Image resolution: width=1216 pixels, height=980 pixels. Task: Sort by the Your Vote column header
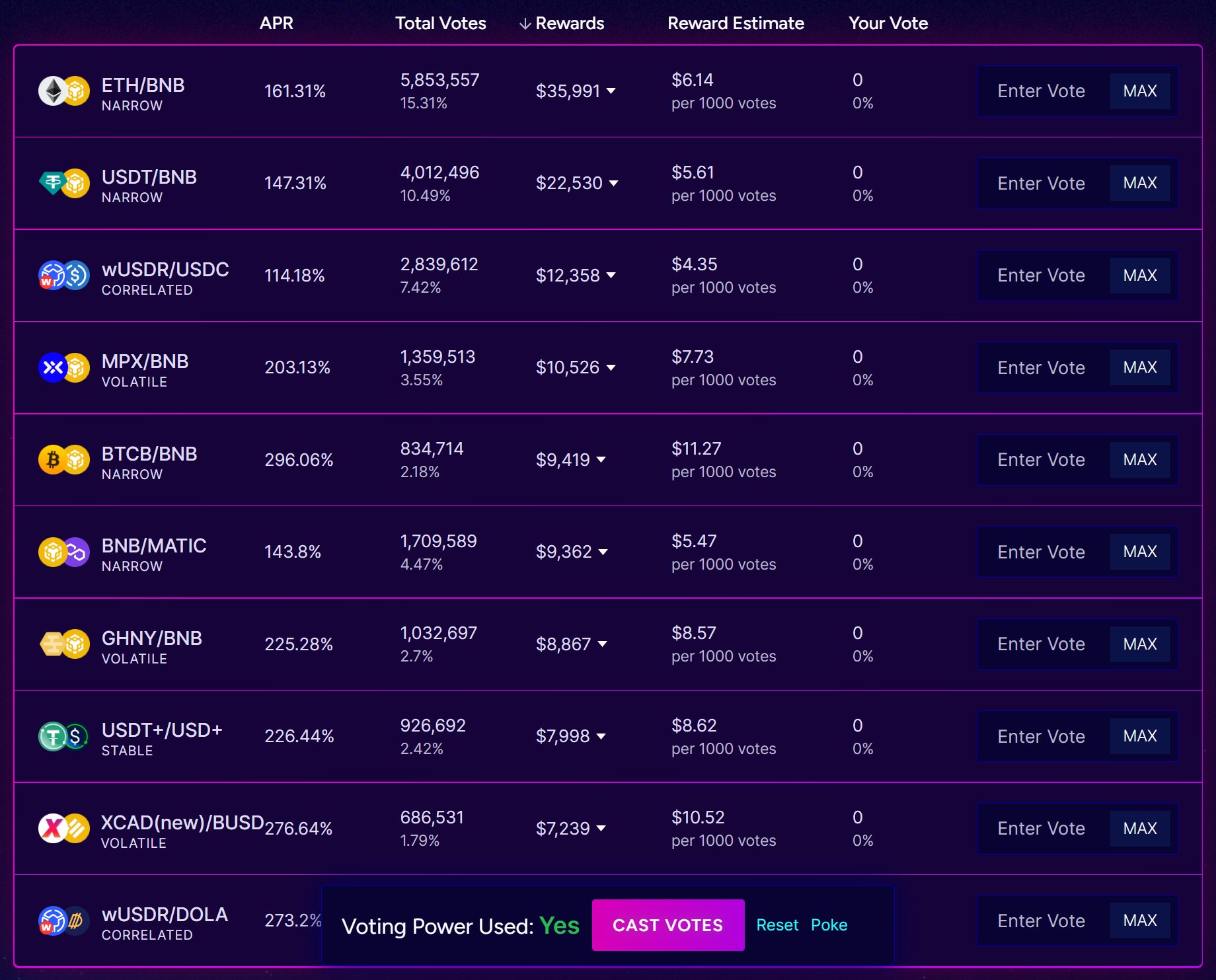(888, 23)
